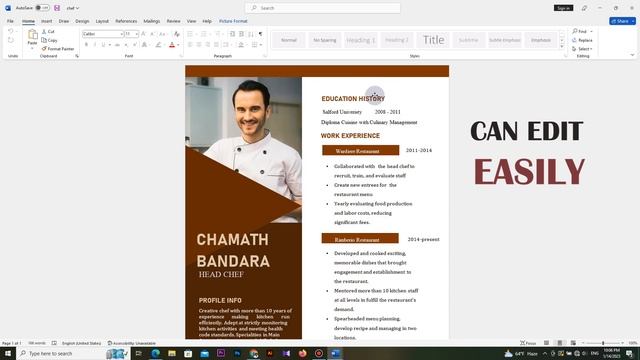The height and width of the screenshot is (360, 640).
Task: Click the Share button
Action: coord(622,21)
